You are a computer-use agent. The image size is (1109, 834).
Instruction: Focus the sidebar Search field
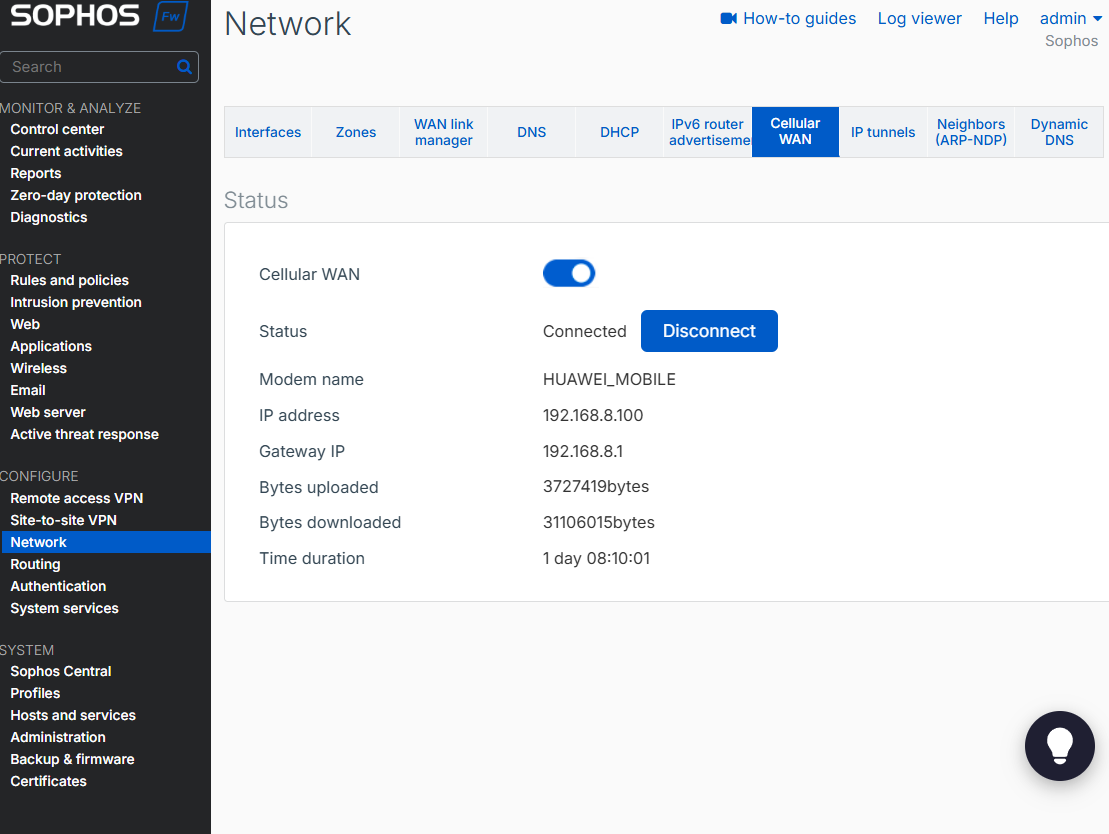(90, 67)
